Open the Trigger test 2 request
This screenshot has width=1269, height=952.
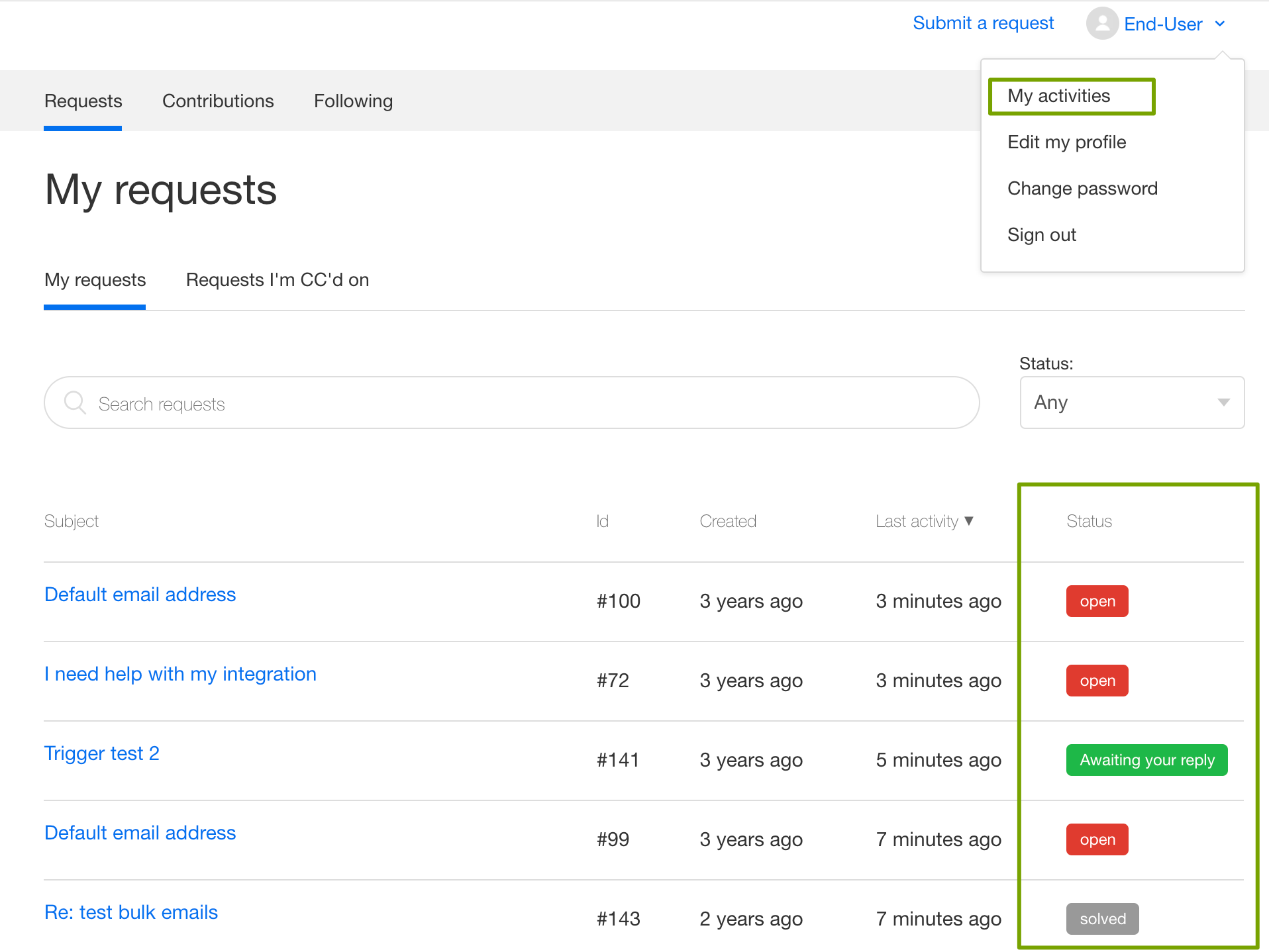(102, 753)
